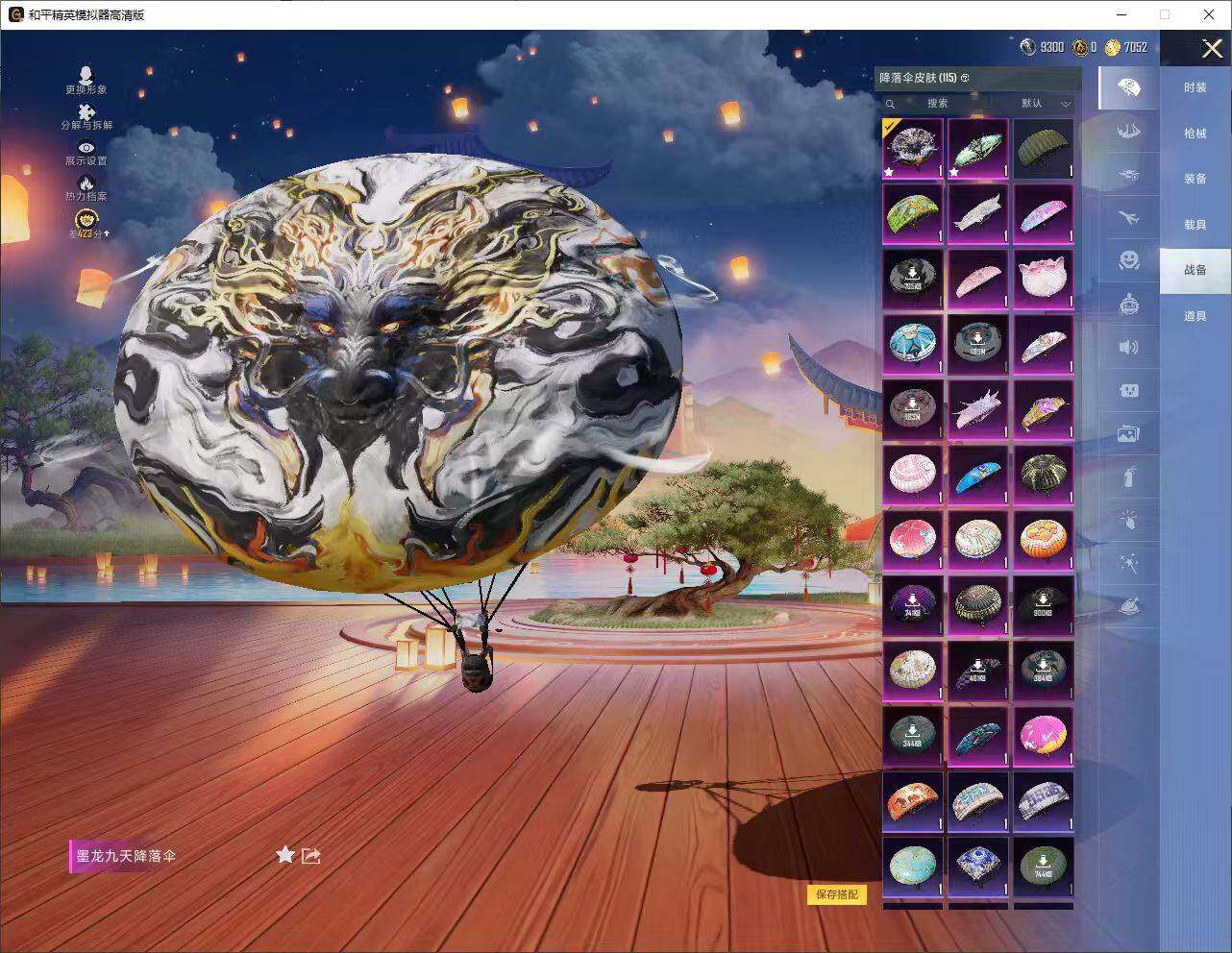Select the airplane skin category icon

1128,218
